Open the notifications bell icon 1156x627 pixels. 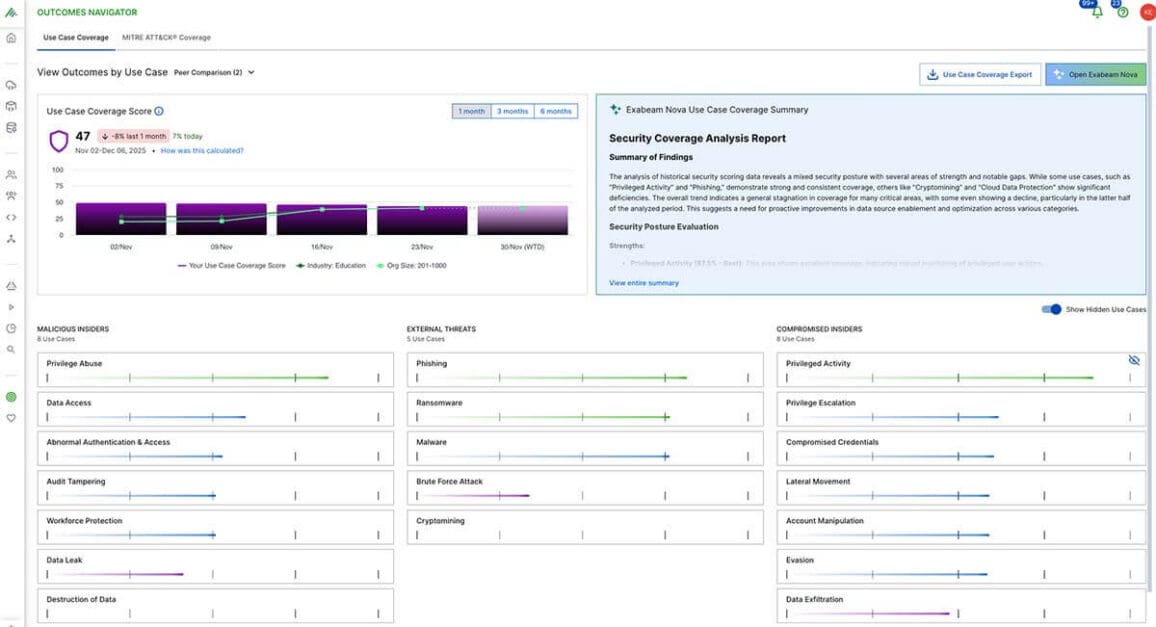pos(1097,12)
